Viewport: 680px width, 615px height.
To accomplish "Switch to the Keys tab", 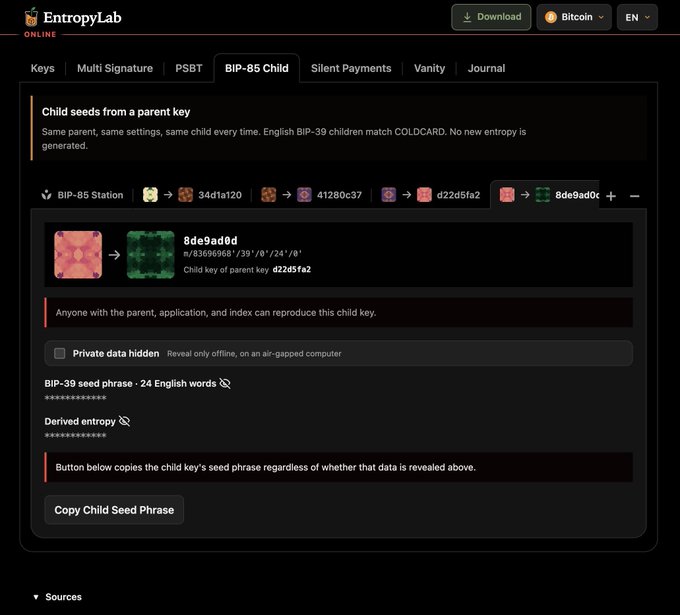I will [42, 68].
